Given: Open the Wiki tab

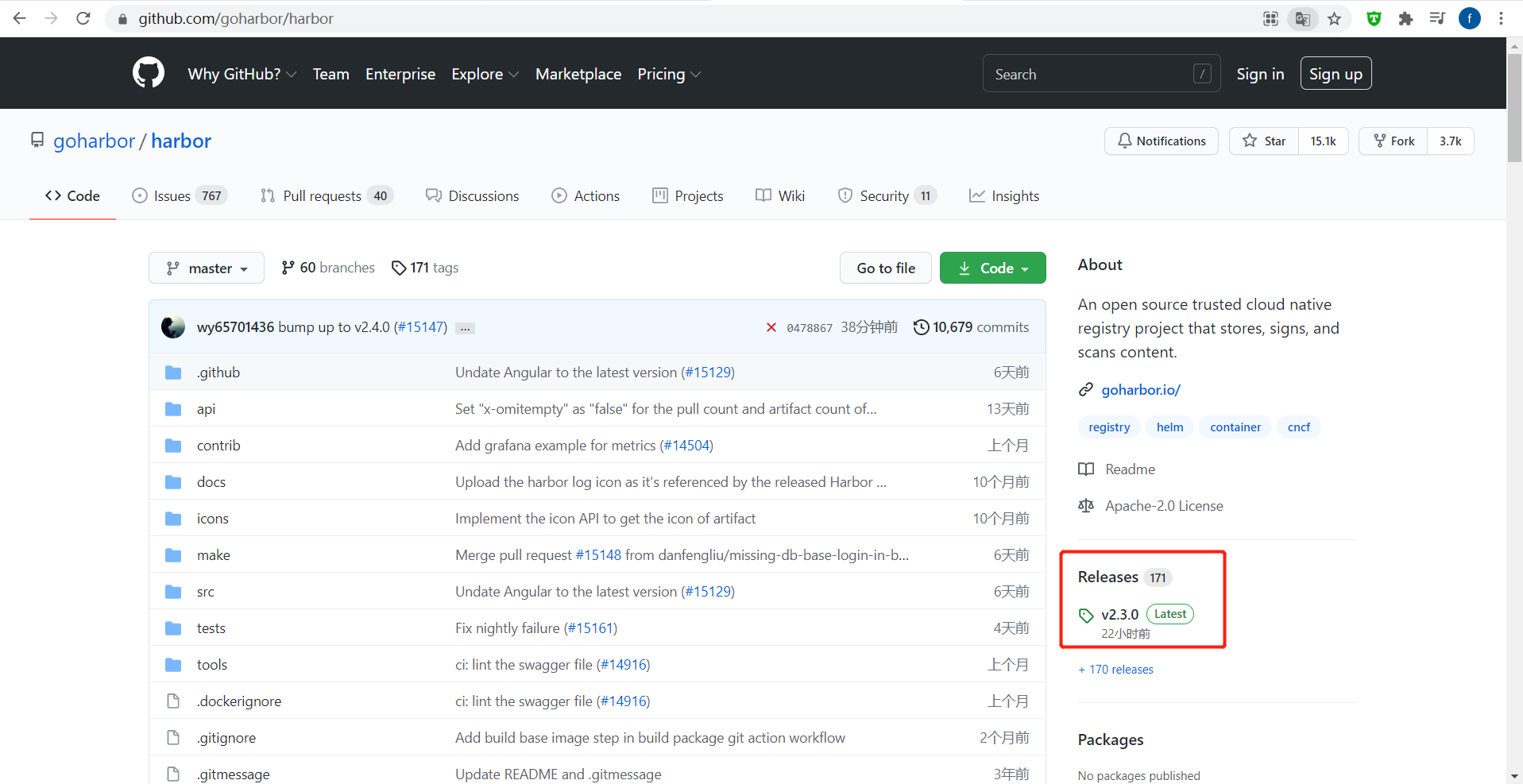Looking at the screenshot, I should click(x=780, y=195).
